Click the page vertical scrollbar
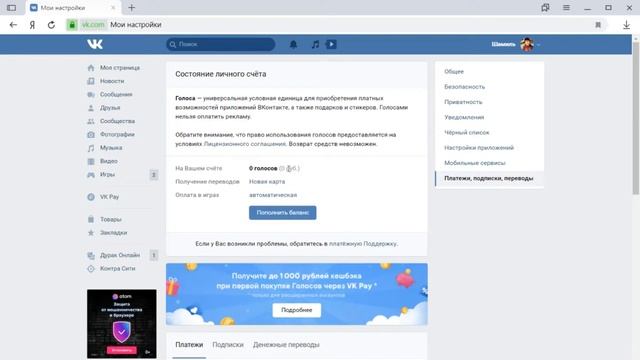This screenshot has width=640, height=360. [636, 118]
